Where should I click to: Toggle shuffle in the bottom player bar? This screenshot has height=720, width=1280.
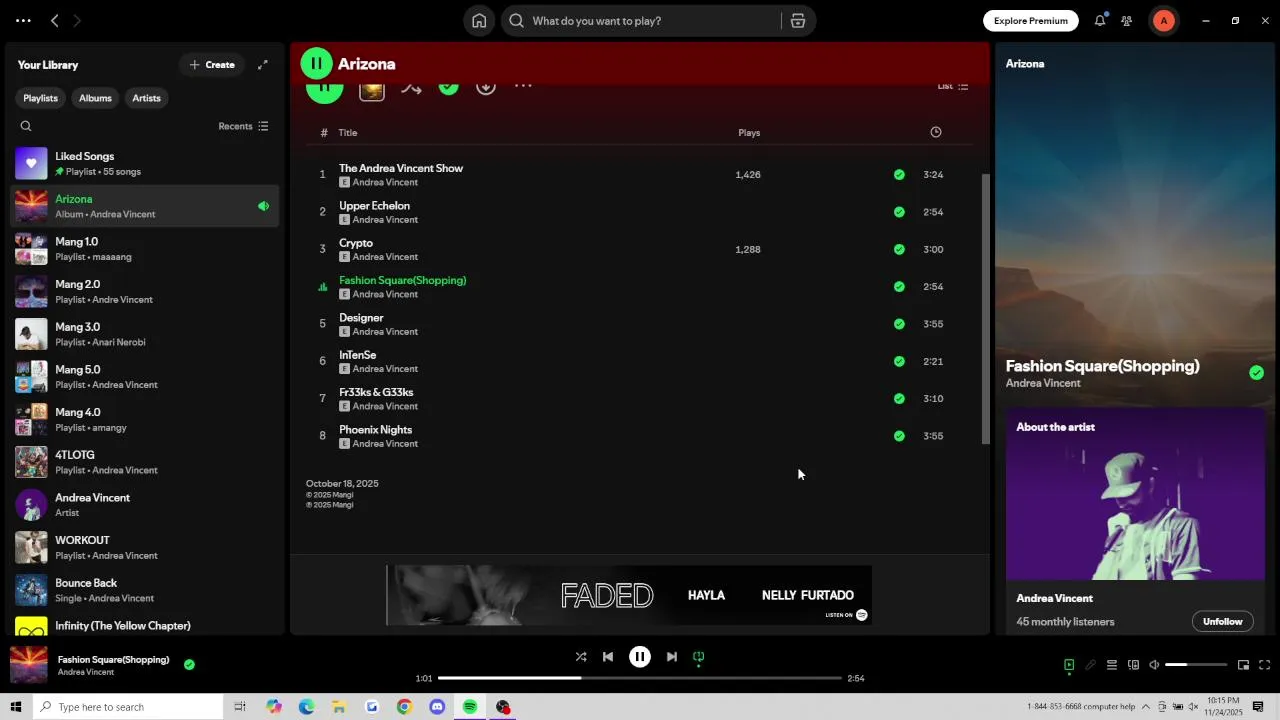point(581,657)
